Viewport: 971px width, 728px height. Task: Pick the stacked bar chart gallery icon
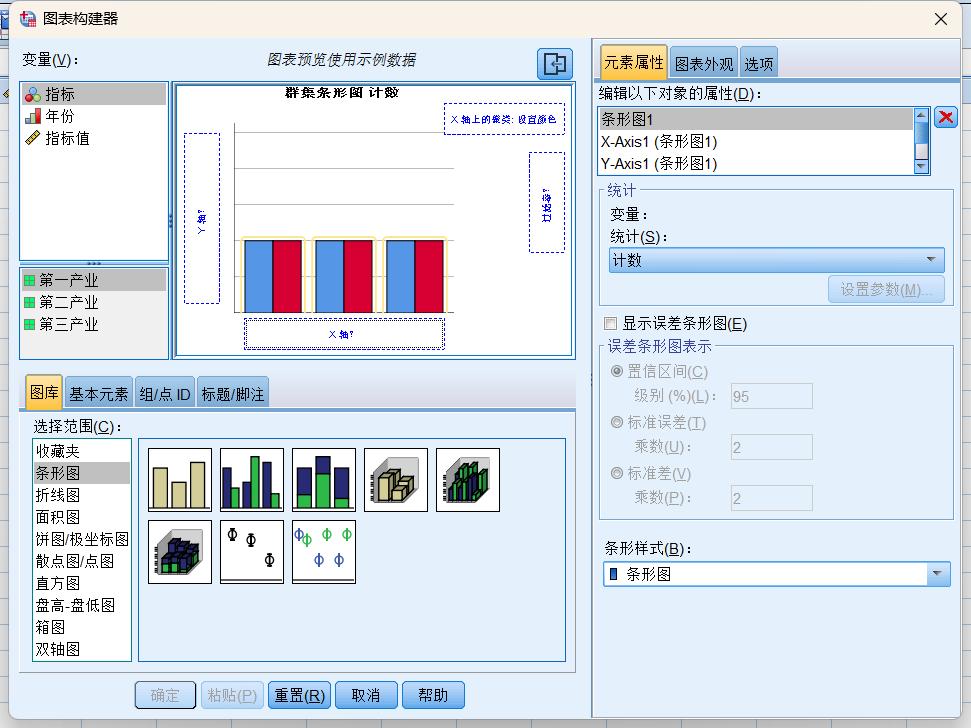pyautogui.click(x=323, y=479)
